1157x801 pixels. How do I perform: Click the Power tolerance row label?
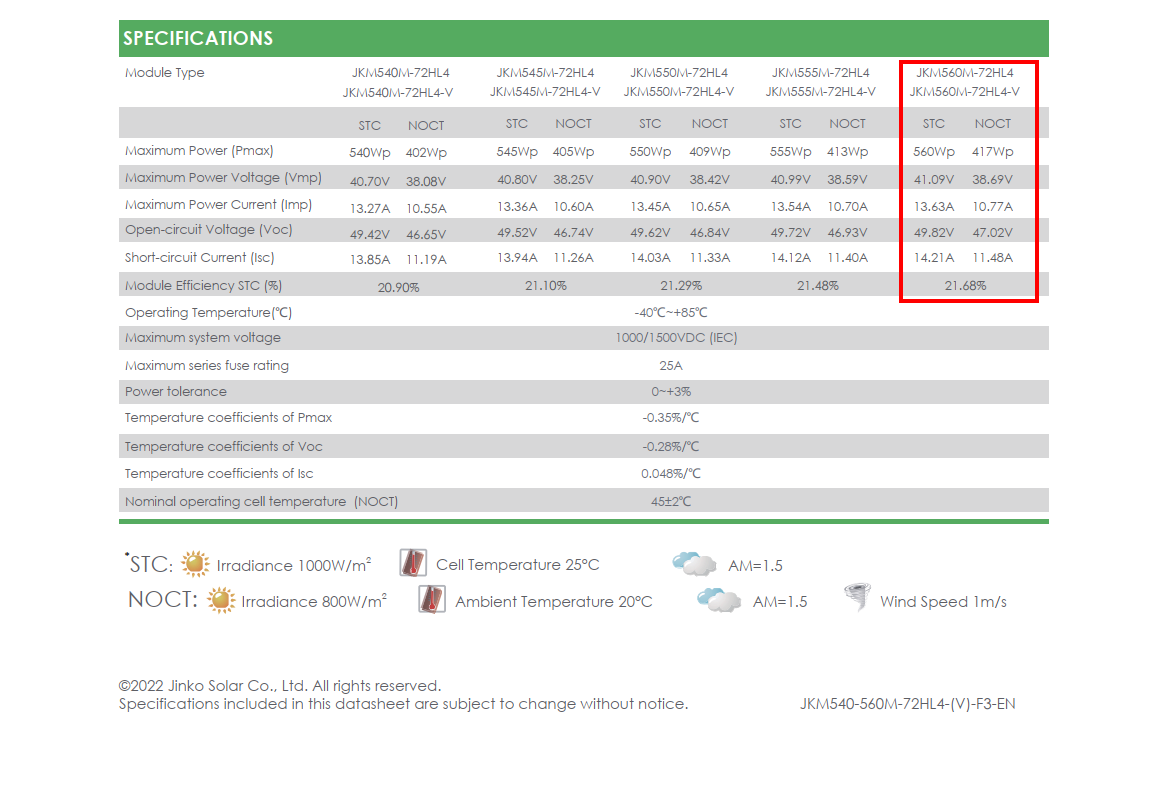tap(176, 392)
